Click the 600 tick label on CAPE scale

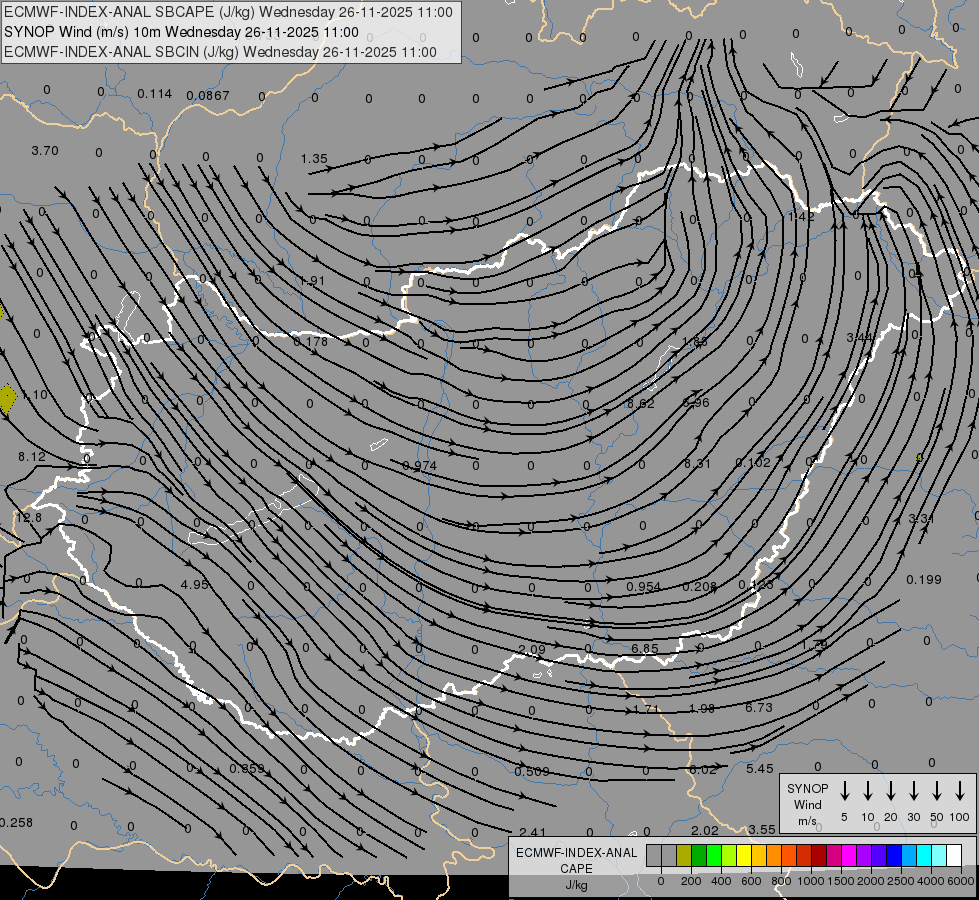pos(750,881)
